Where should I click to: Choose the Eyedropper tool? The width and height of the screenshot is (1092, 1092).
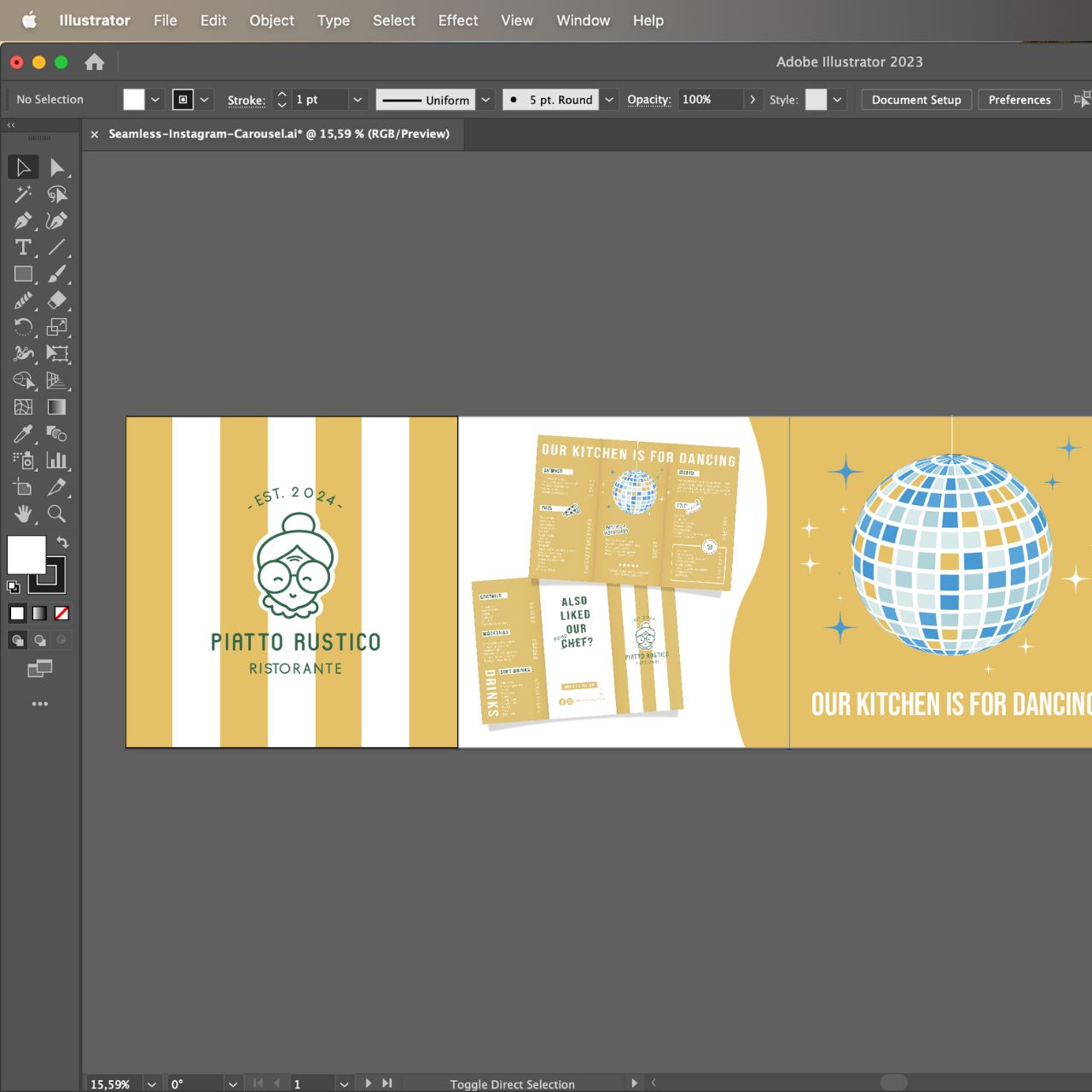pos(23,433)
